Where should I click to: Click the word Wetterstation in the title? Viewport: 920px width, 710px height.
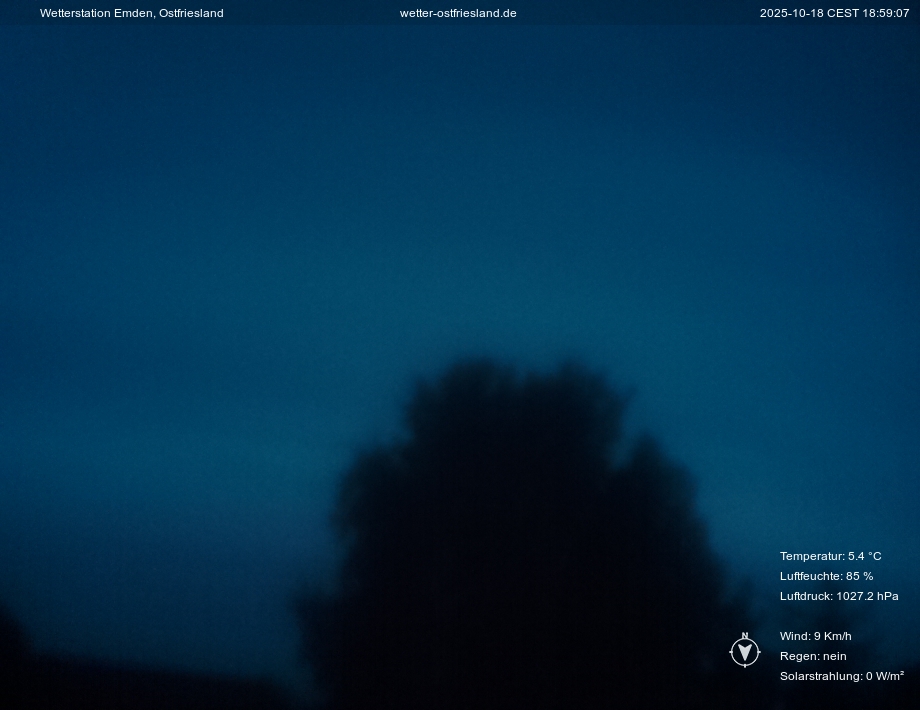click(75, 13)
